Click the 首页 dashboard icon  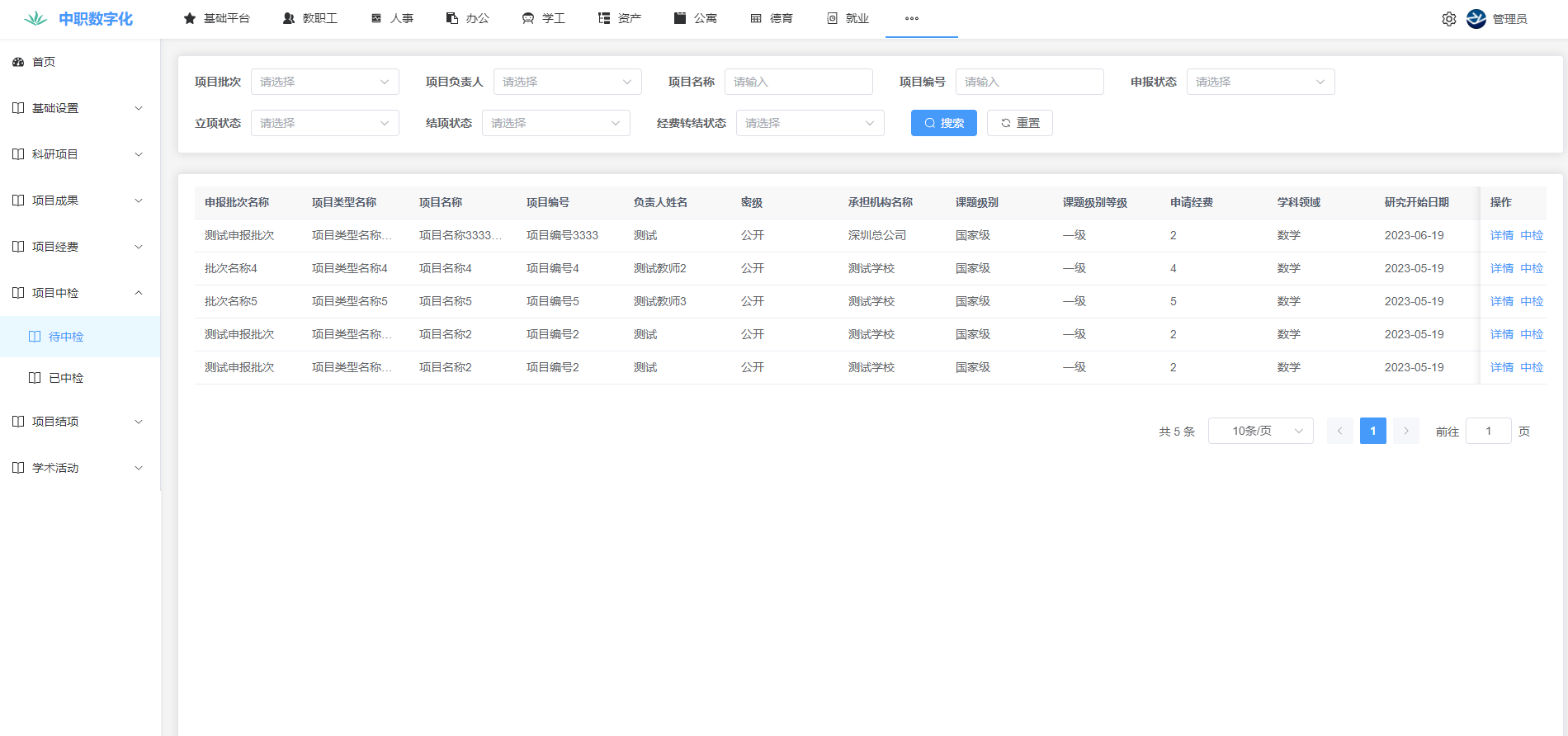[18, 62]
